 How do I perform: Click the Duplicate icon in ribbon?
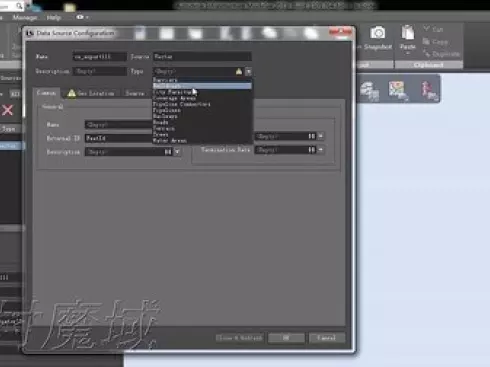(x=426, y=53)
